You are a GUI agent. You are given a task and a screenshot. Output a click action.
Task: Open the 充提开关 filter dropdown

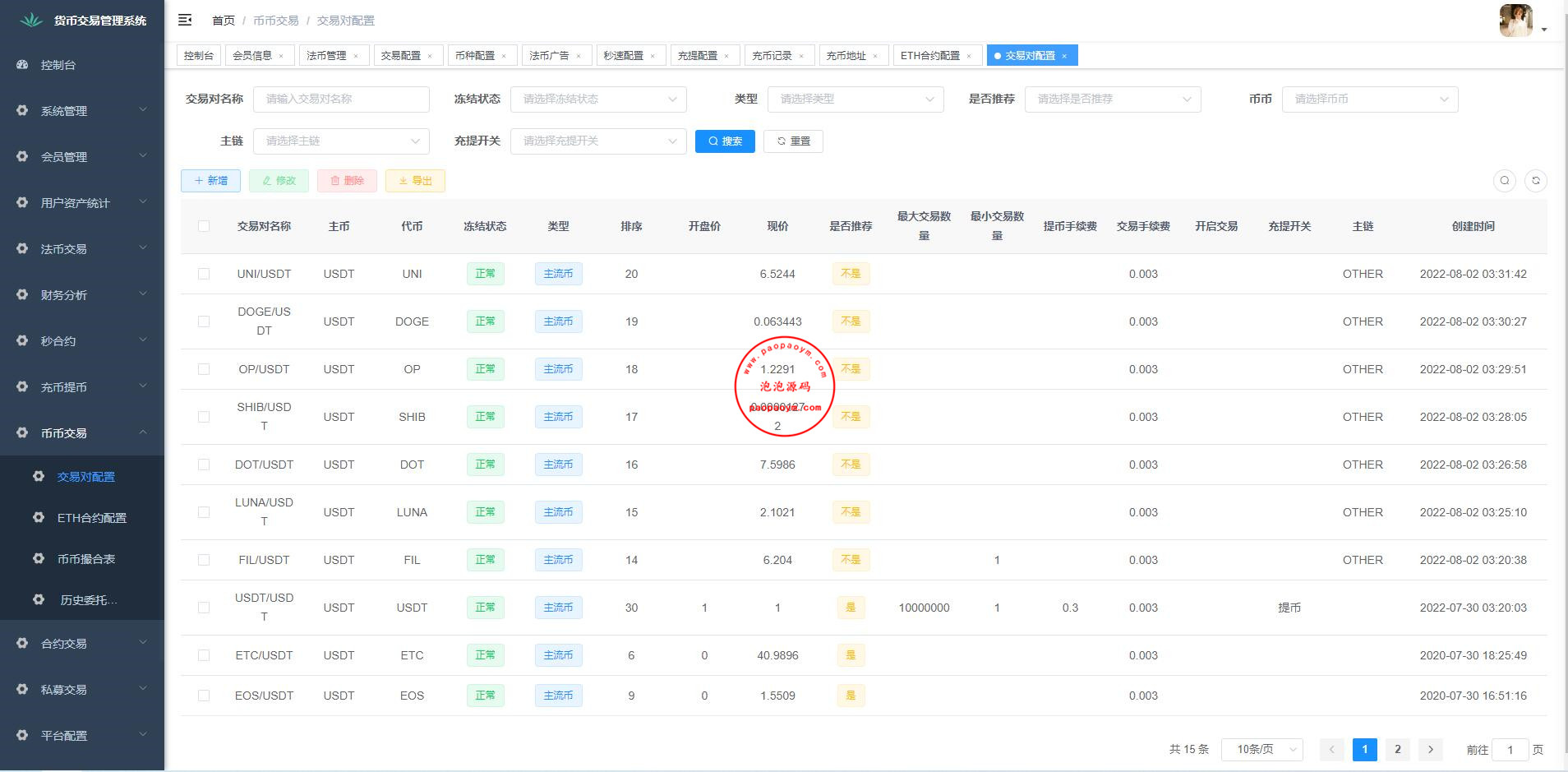[x=598, y=141]
